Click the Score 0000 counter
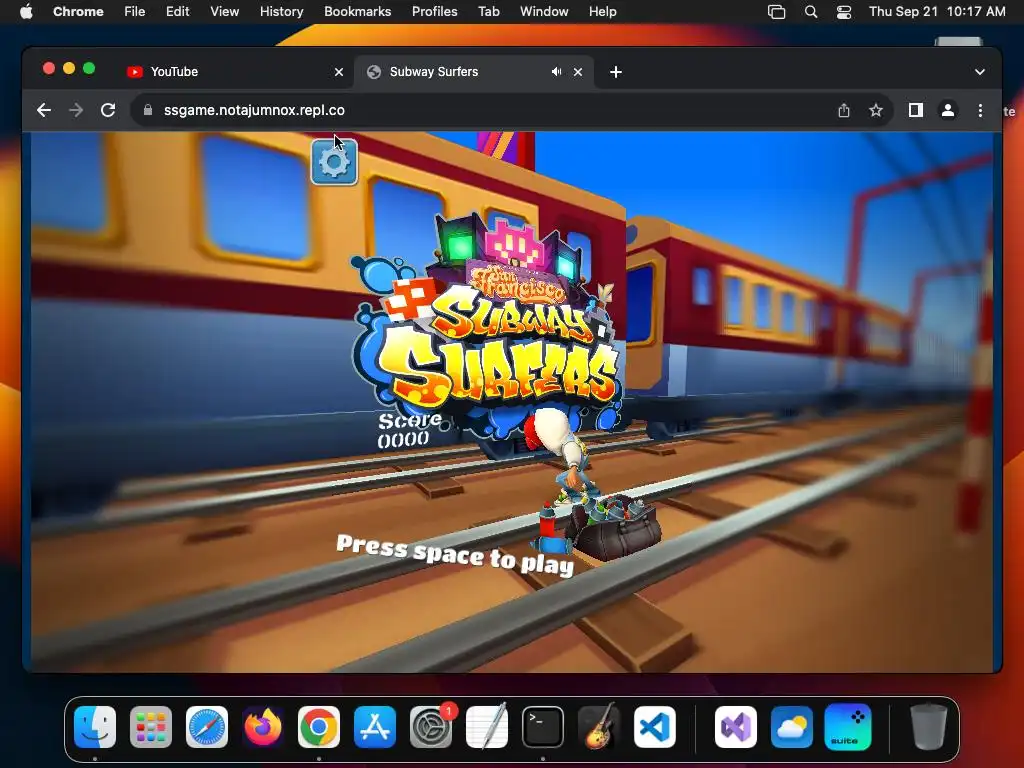The height and width of the screenshot is (768, 1024). point(410,430)
